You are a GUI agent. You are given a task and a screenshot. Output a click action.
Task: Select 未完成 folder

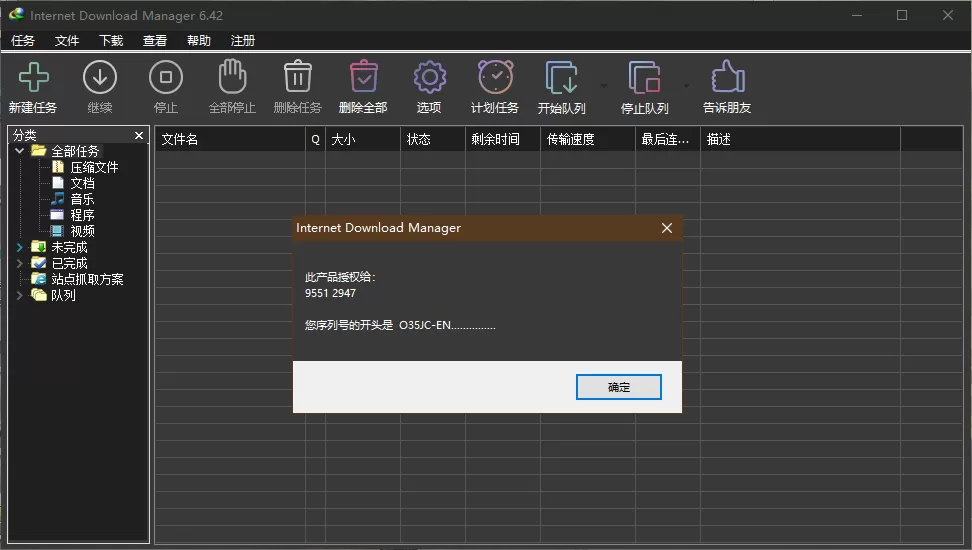pos(69,247)
